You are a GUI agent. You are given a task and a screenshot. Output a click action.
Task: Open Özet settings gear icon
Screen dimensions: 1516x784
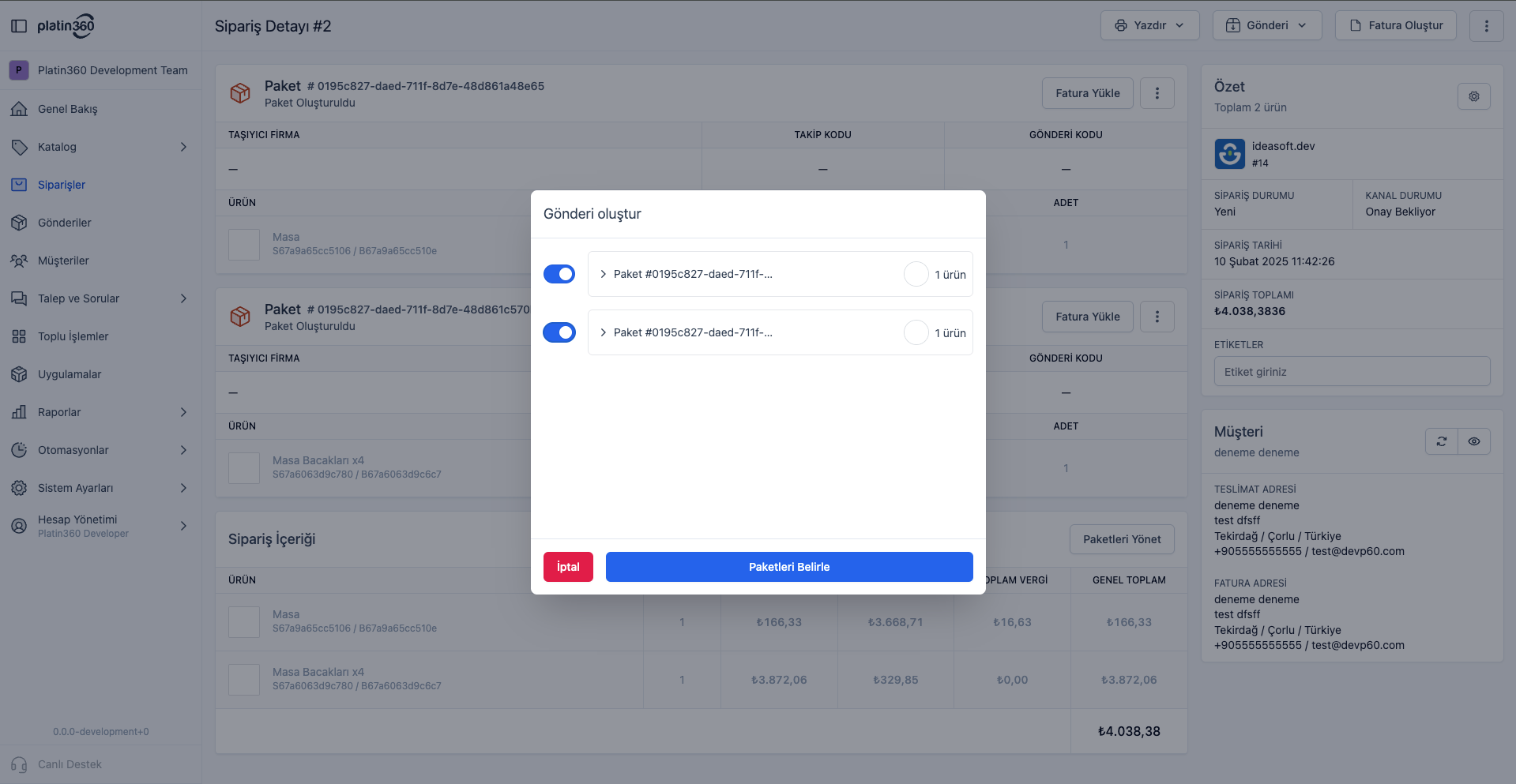[1473, 96]
